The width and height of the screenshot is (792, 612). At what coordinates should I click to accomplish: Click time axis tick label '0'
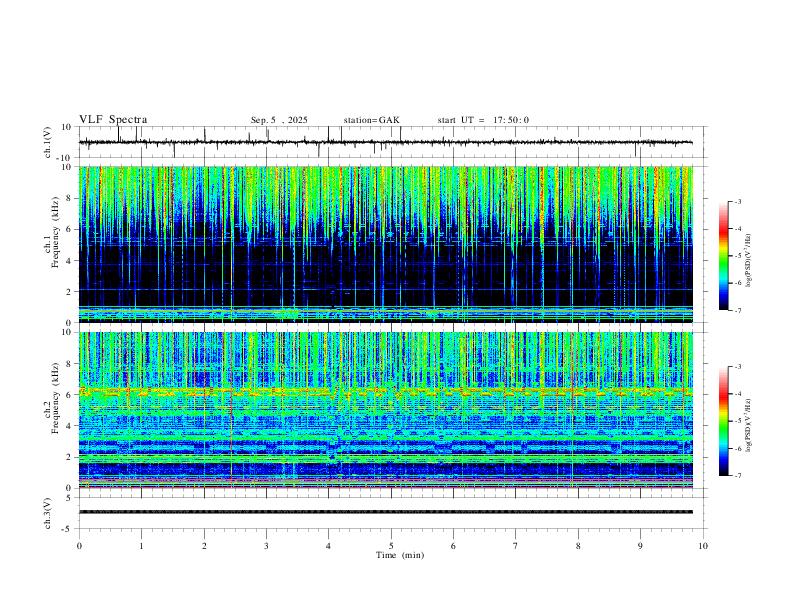tap(79, 546)
